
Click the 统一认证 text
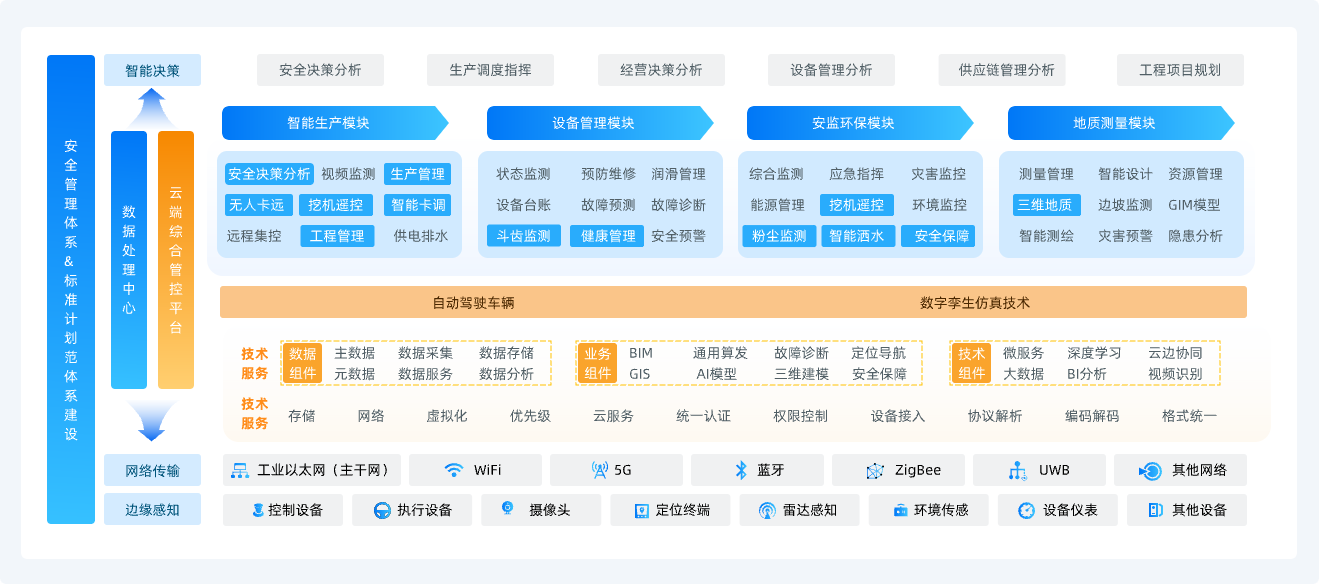pyautogui.click(x=704, y=416)
